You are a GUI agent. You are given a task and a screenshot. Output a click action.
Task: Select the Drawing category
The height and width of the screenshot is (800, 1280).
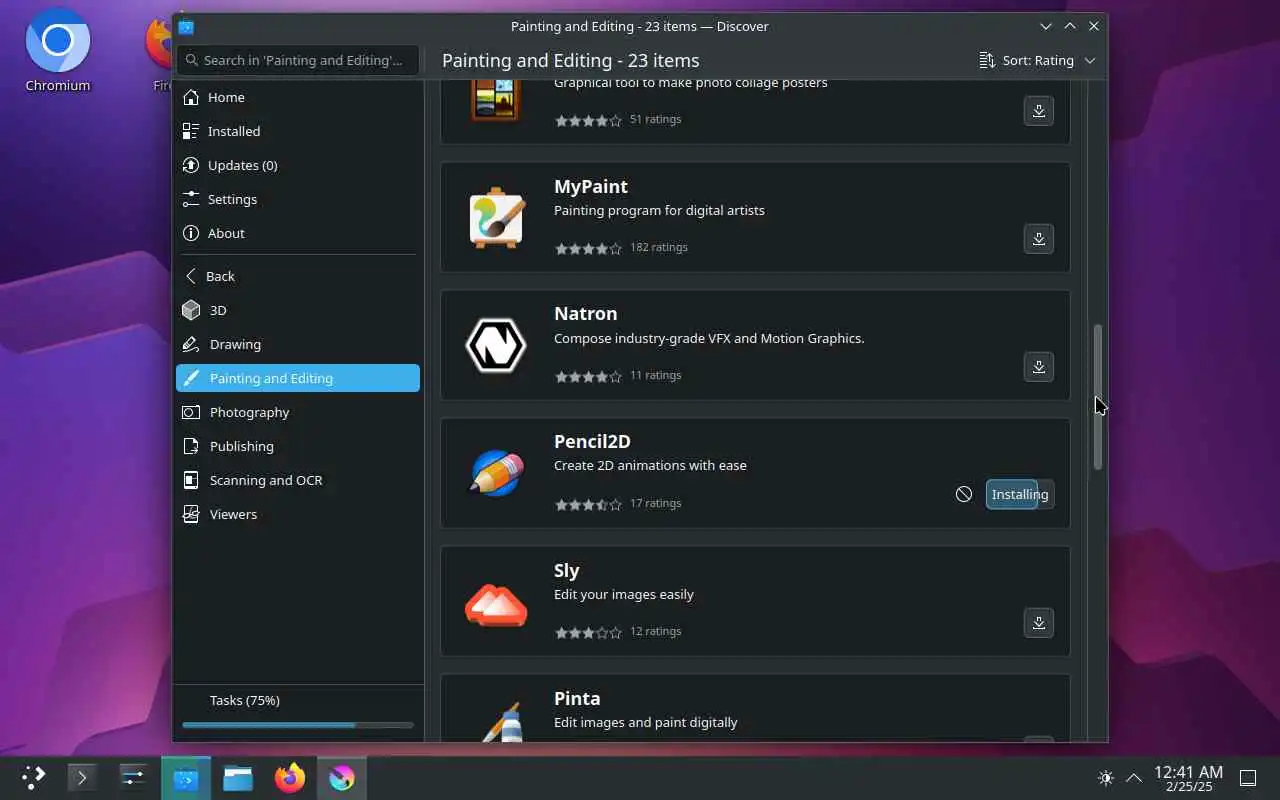point(298,344)
